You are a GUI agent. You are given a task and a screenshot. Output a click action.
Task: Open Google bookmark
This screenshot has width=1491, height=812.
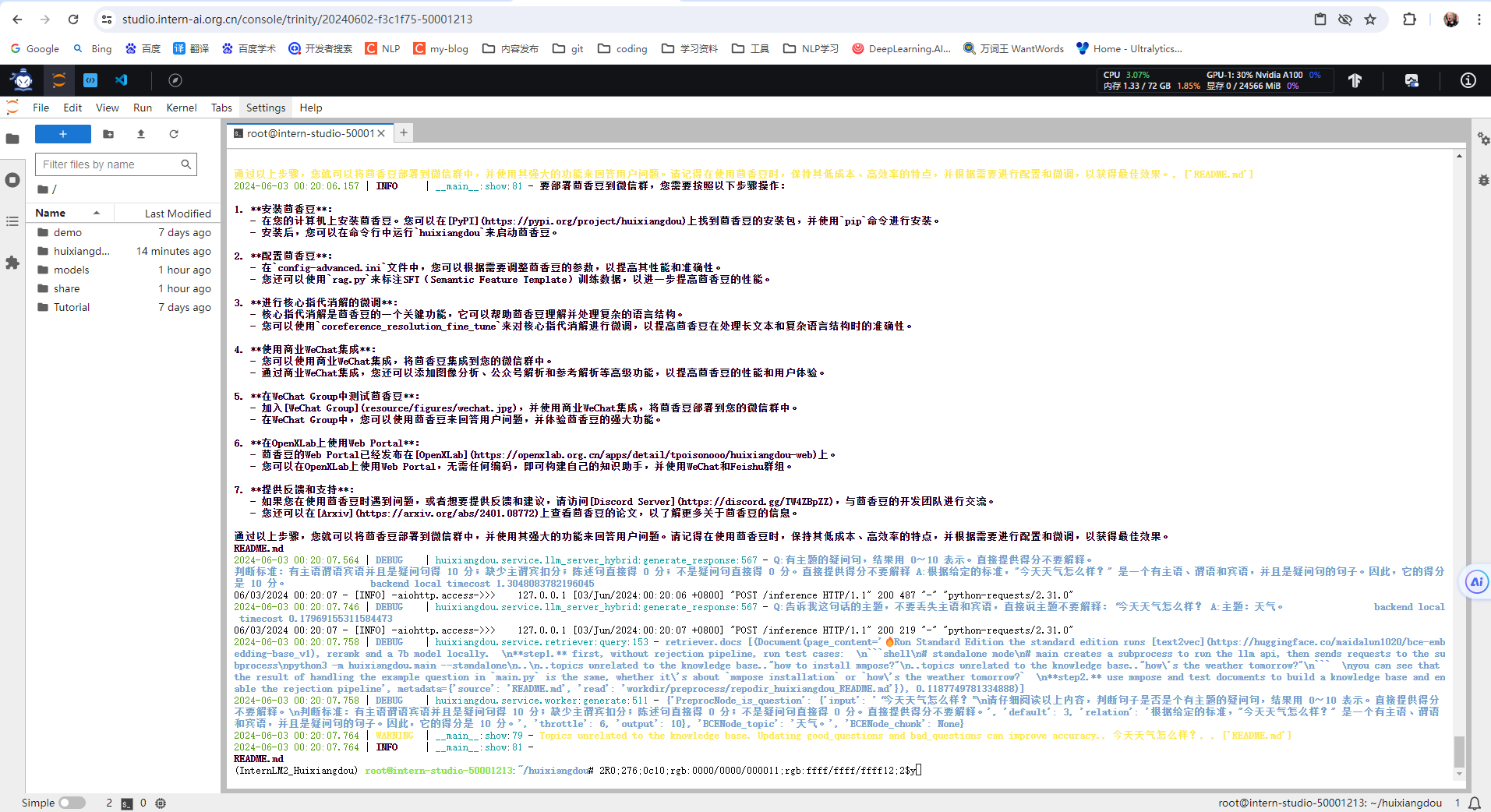(x=35, y=48)
